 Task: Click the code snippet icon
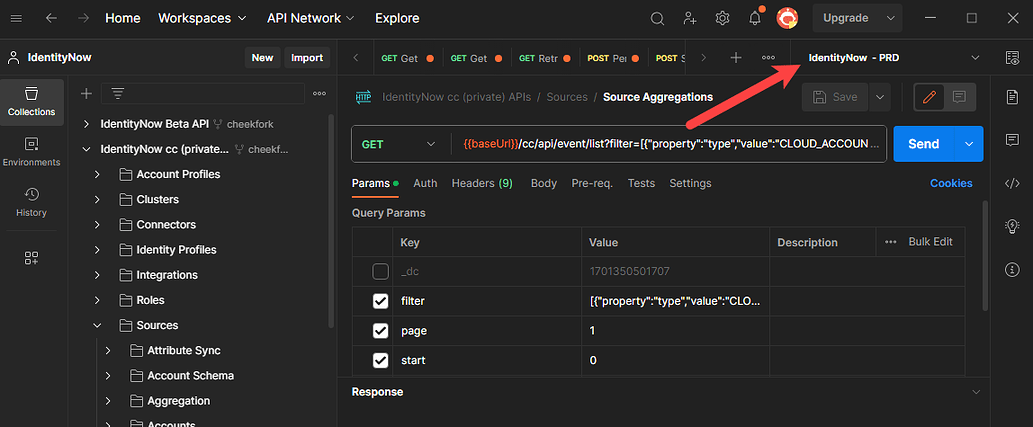point(1012,182)
